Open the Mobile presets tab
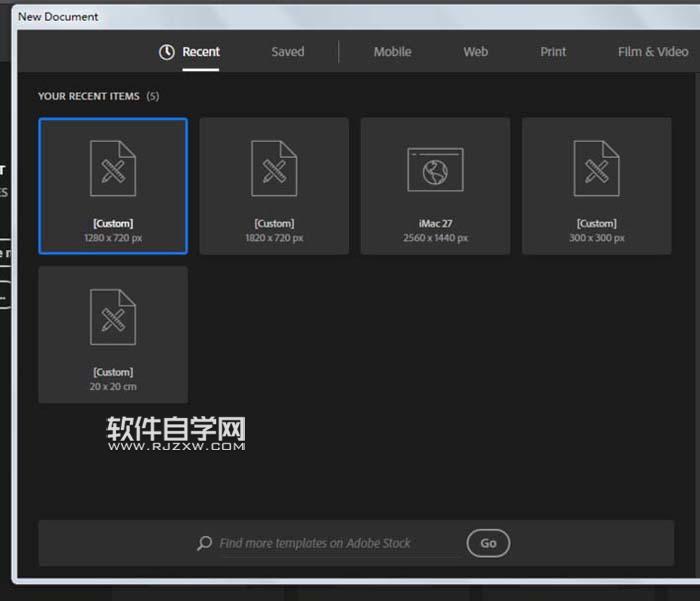 (392, 52)
